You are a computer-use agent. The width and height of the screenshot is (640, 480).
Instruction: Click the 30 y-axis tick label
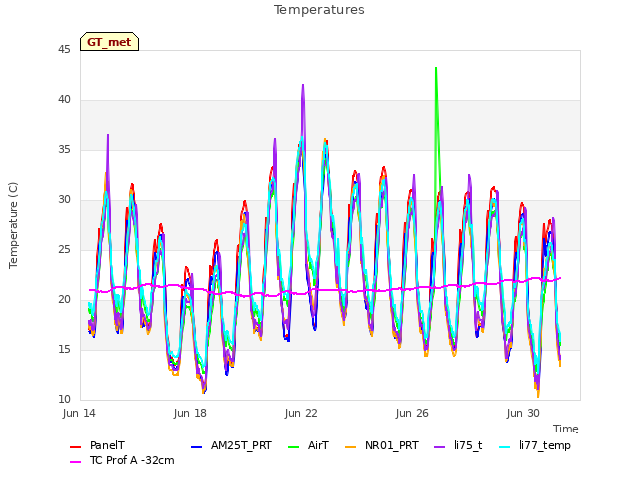[x=64, y=200]
